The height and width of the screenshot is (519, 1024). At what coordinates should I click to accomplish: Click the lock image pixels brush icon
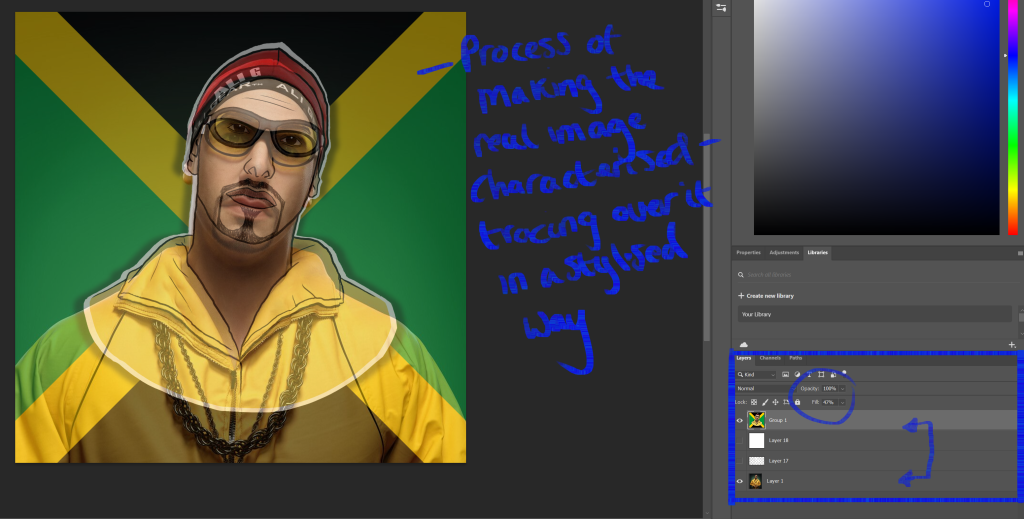tap(765, 402)
